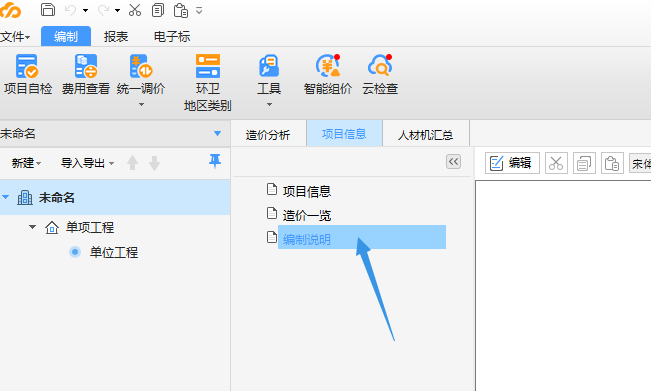Open the quick access customize dropdown

(x=199, y=10)
